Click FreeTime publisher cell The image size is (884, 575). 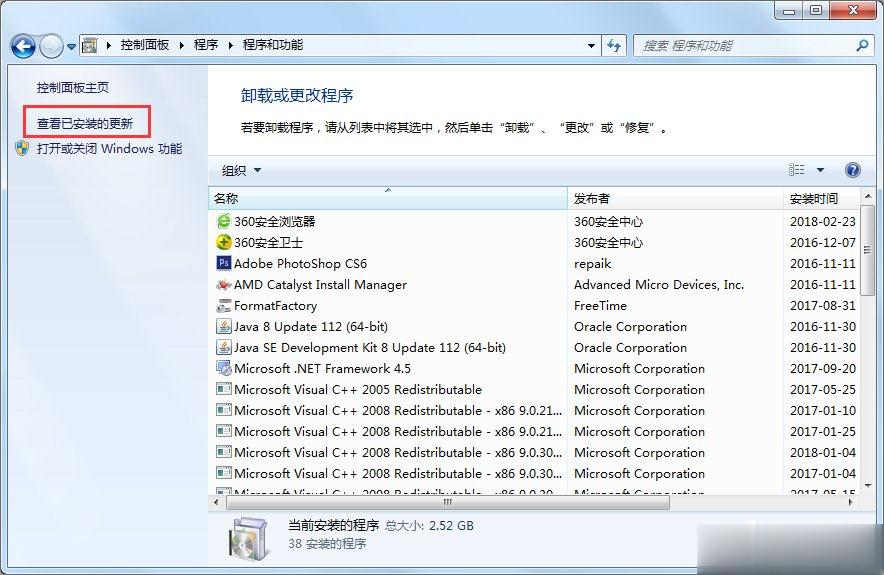click(600, 306)
